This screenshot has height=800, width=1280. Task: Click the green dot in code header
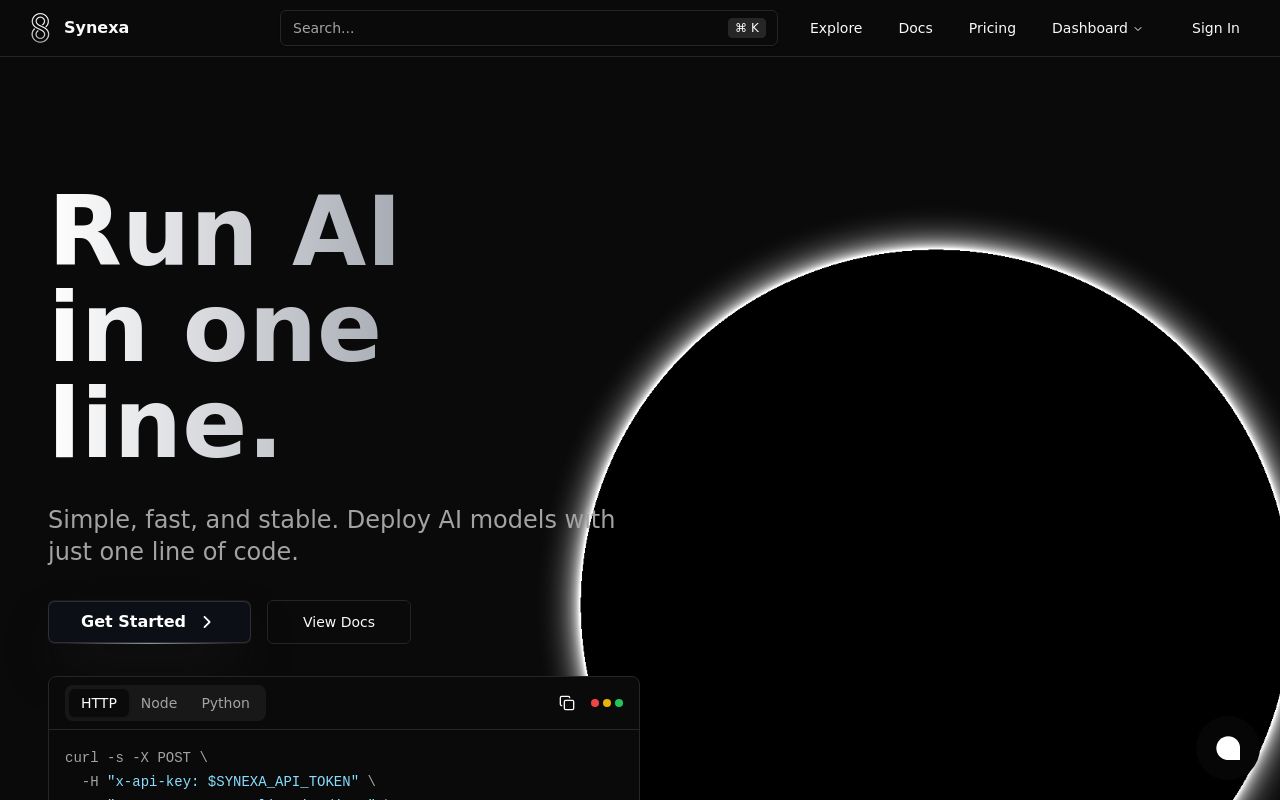[x=619, y=703]
